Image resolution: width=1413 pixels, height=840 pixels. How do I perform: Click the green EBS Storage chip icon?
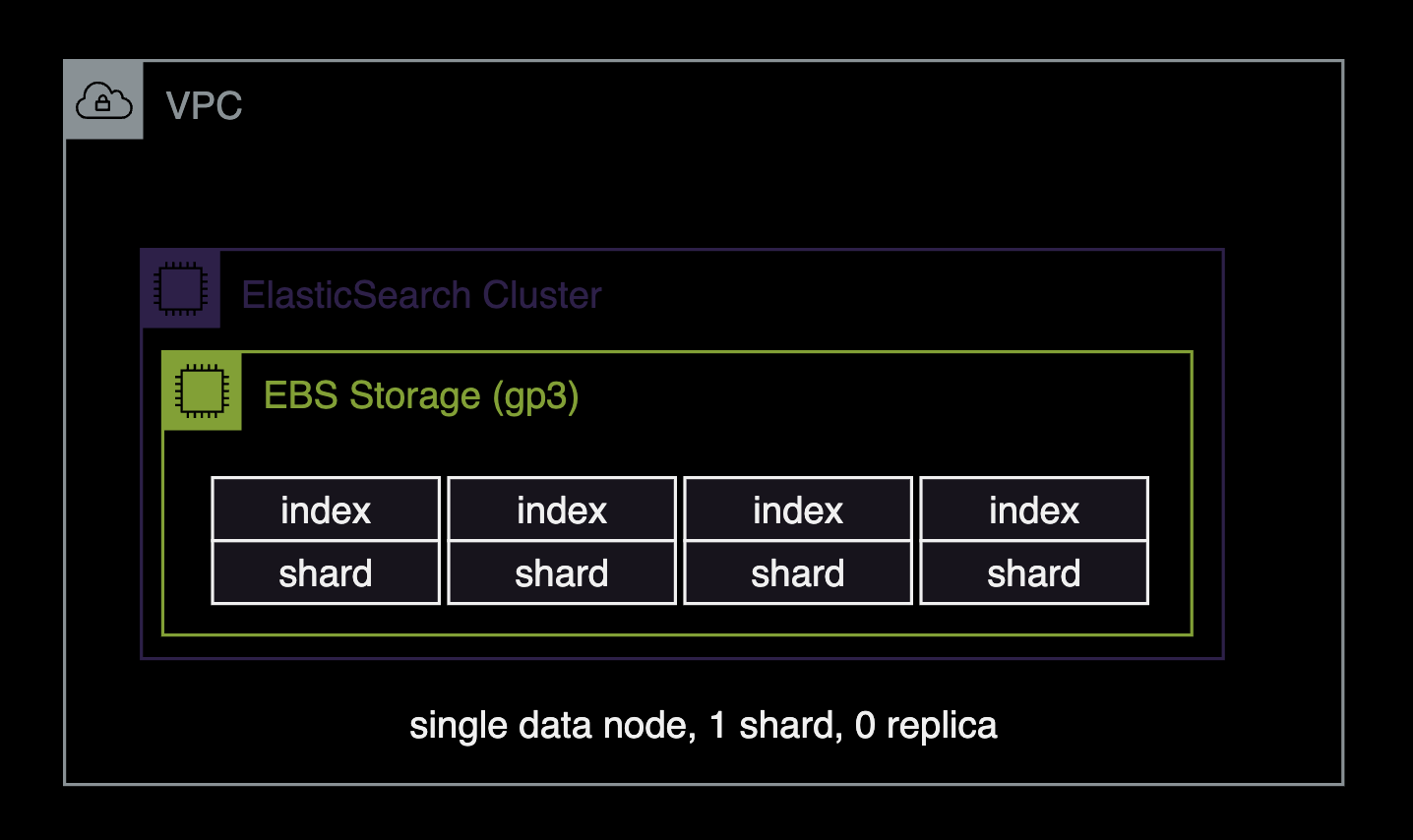(x=202, y=390)
